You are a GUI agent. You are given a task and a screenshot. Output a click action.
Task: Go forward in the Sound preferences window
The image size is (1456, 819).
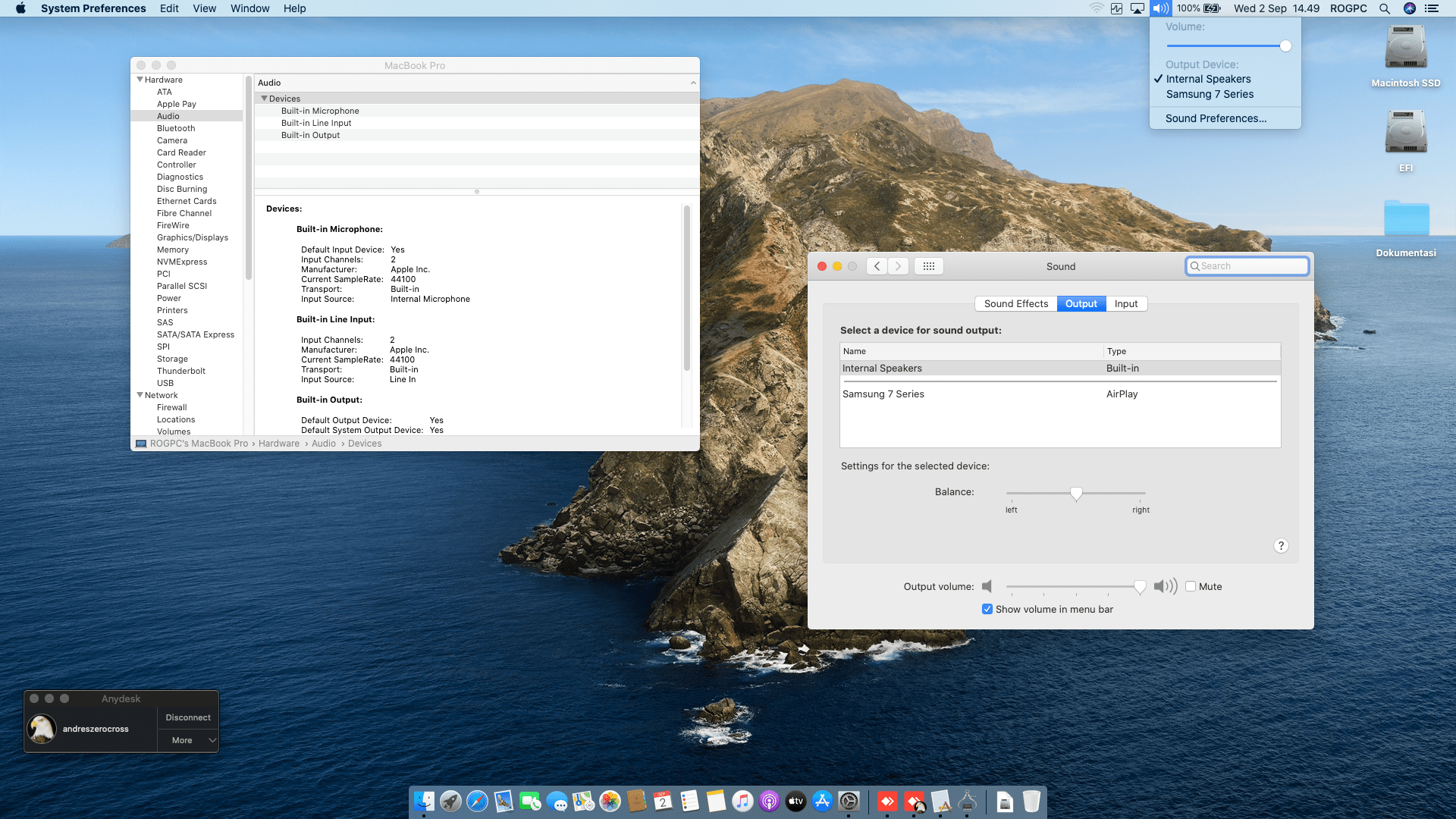[x=898, y=266]
